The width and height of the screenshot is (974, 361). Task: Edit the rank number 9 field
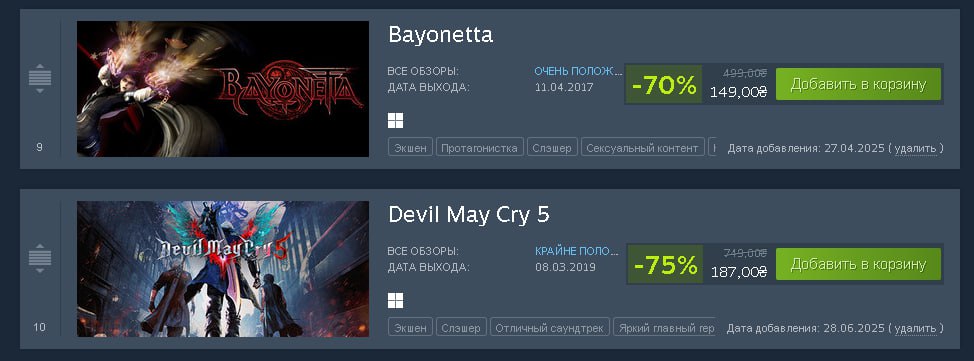40,148
